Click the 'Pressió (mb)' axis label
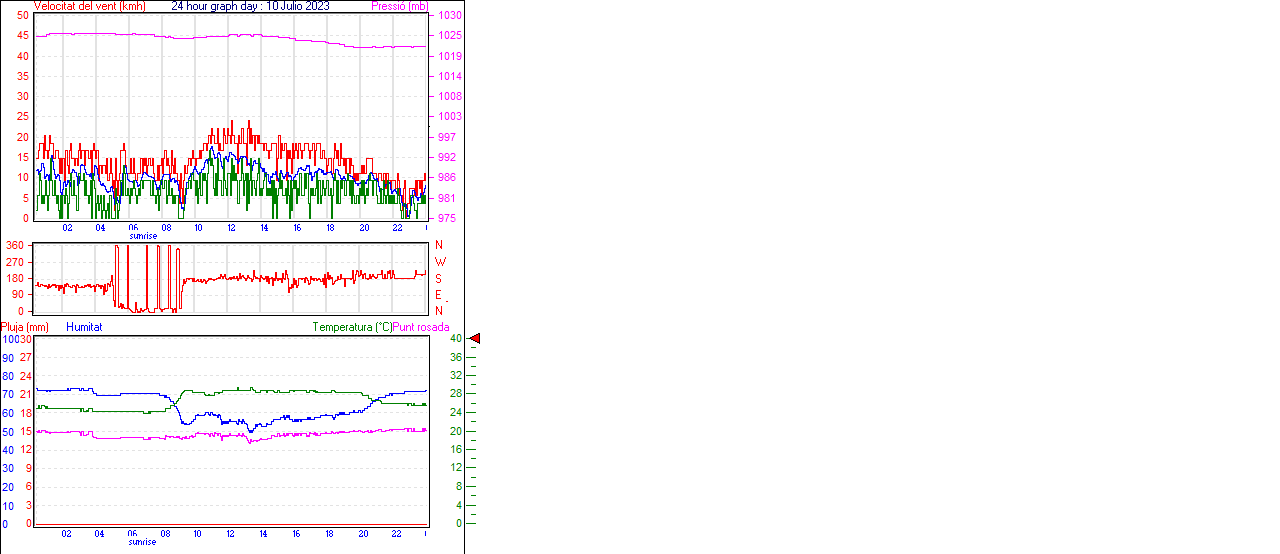The height and width of the screenshot is (554, 1280). pyautogui.click(x=404, y=6)
